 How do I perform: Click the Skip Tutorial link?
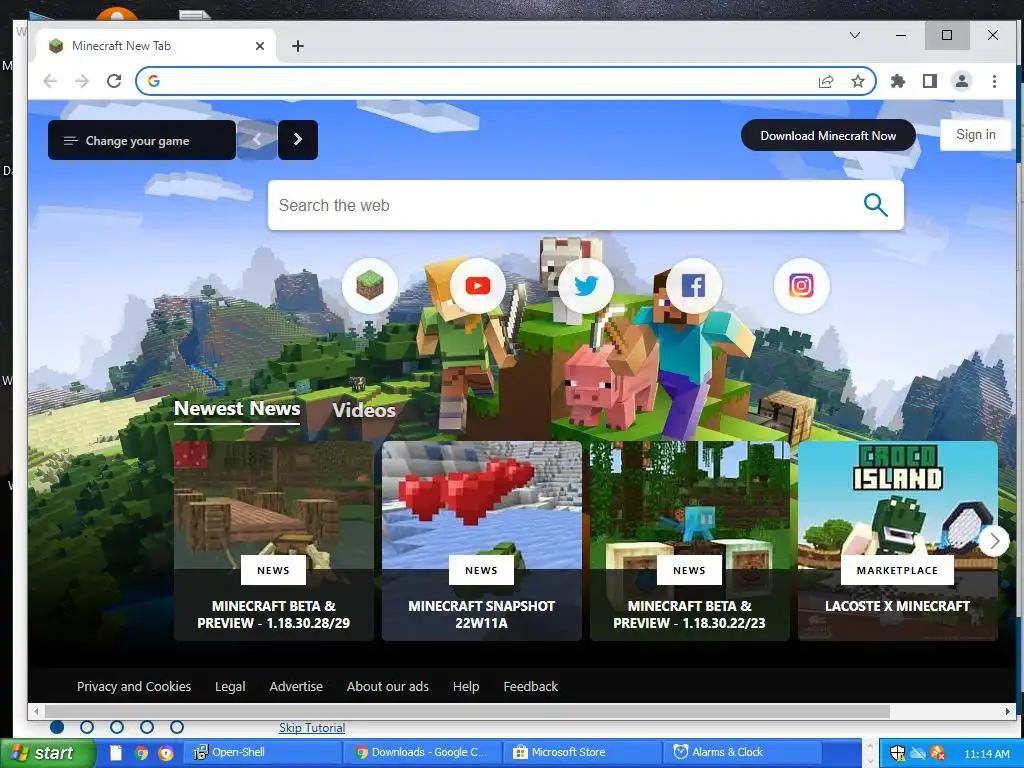(312, 728)
